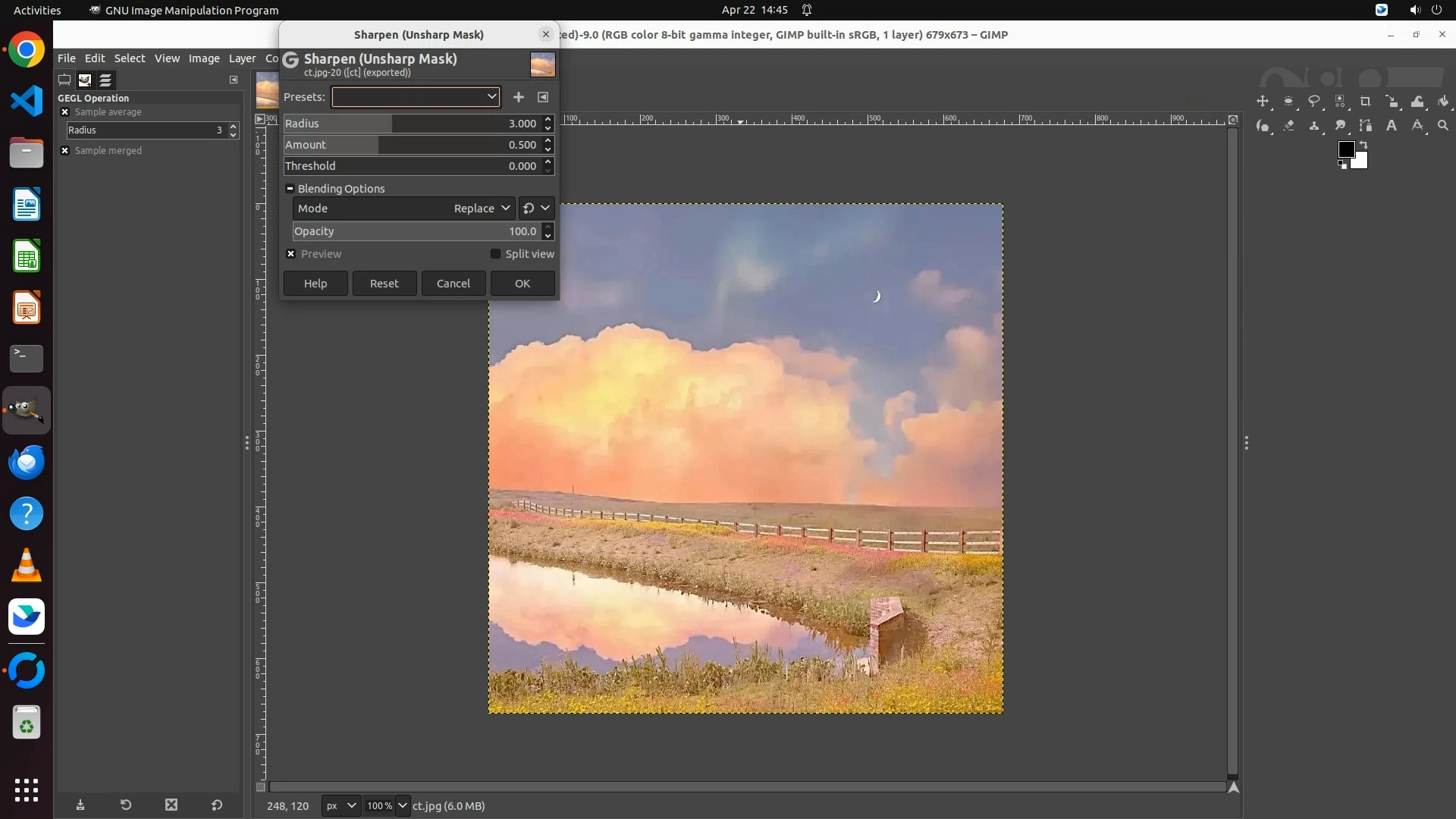This screenshot has width=1456, height=819.
Task: Toggle the Preview checkbox
Action: (291, 254)
